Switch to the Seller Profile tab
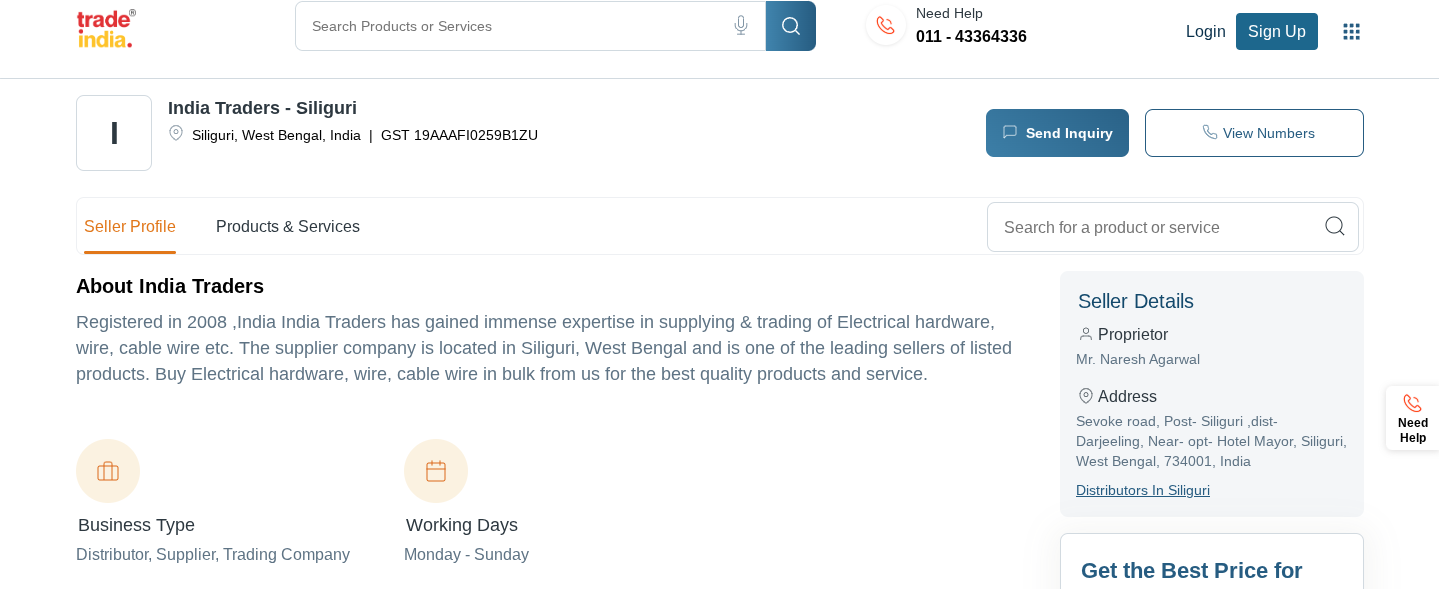Image resolution: width=1439 pixels, height=589 pixels. pos(130,227)
